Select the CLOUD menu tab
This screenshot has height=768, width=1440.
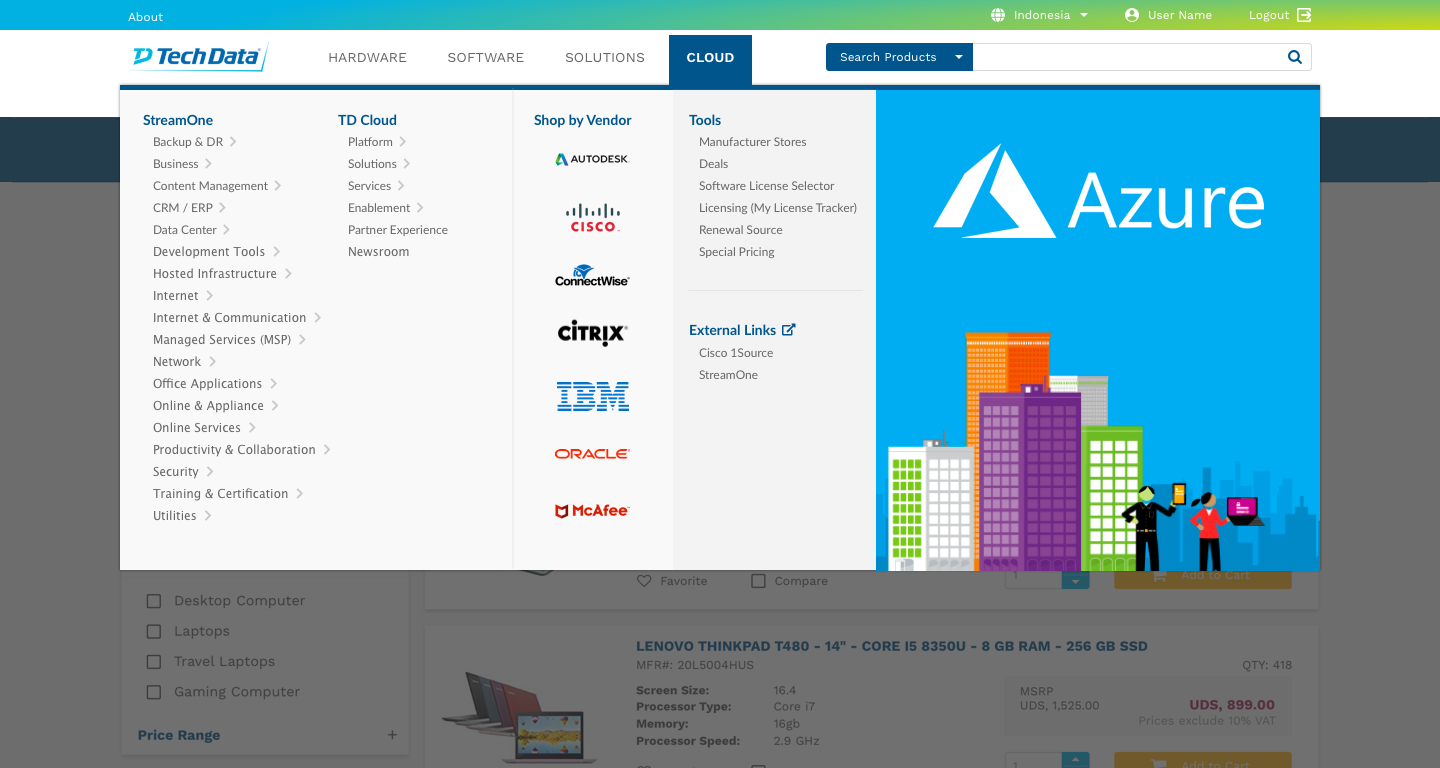coord(710,58)
